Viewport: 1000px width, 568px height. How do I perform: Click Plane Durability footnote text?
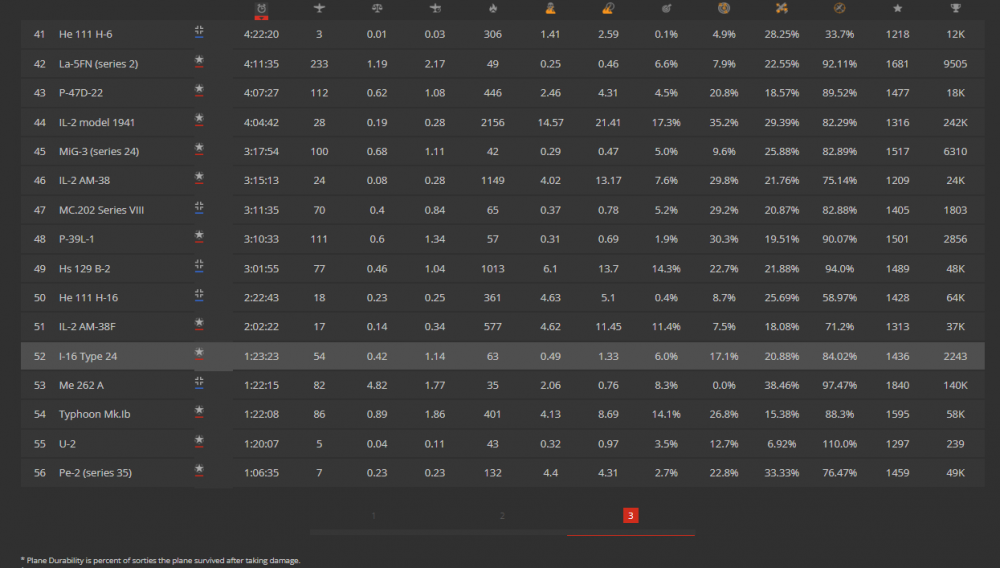tap(160, 560)
